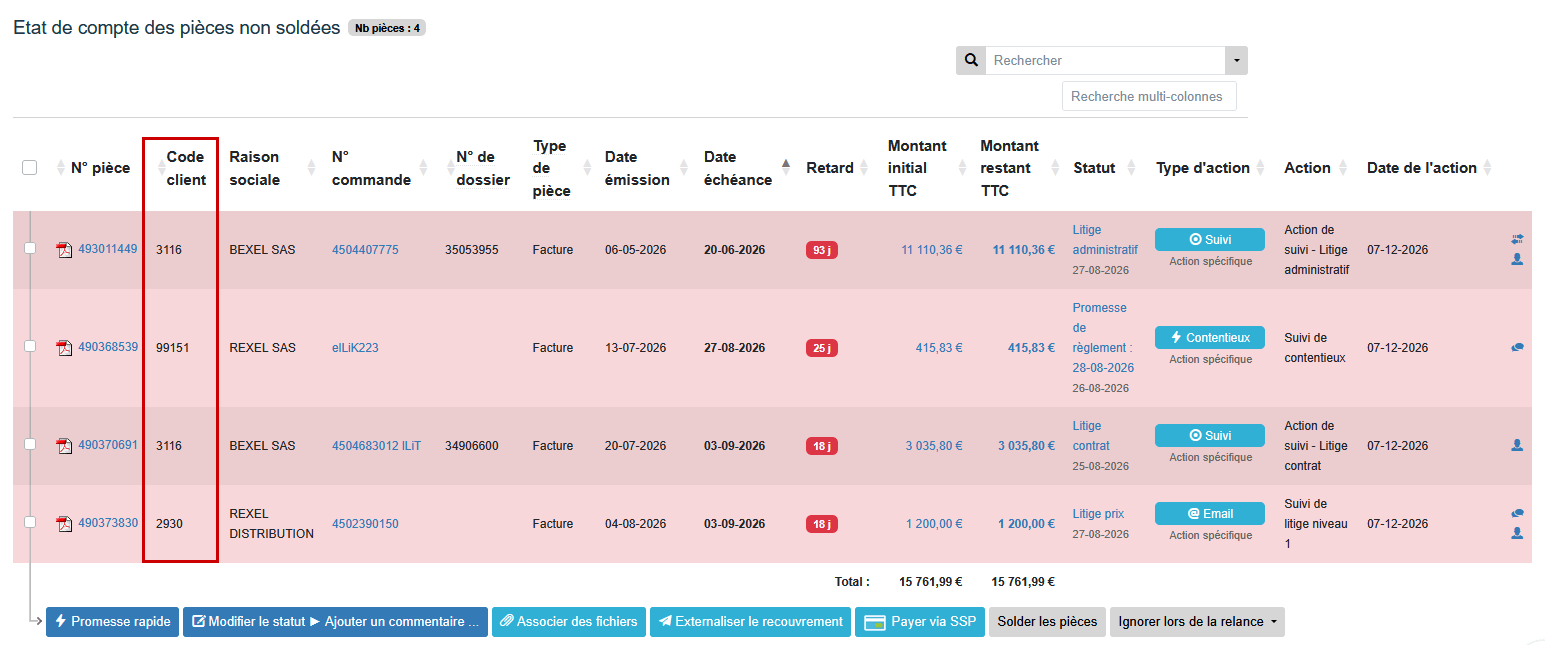This screenshot has height=645, width=1545.
Task: Click the Promesse rapide button
Action: tap(112, 622)
